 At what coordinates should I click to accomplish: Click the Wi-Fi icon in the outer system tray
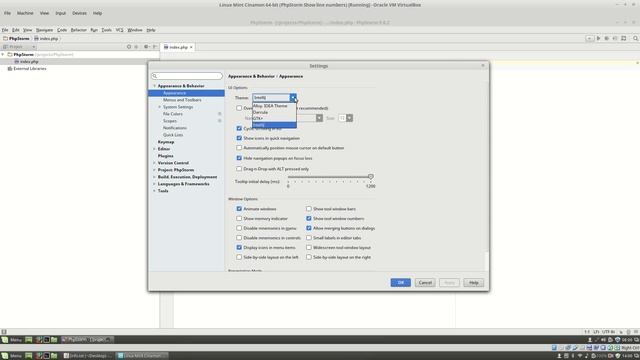(x=580, y=356)
